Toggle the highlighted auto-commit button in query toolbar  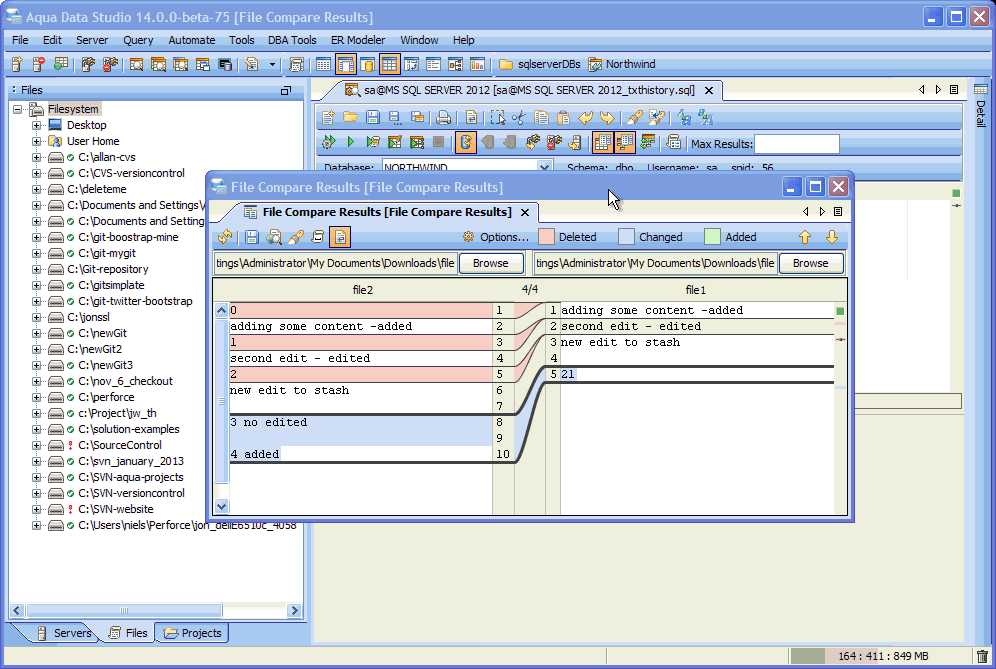pos(466,142)
